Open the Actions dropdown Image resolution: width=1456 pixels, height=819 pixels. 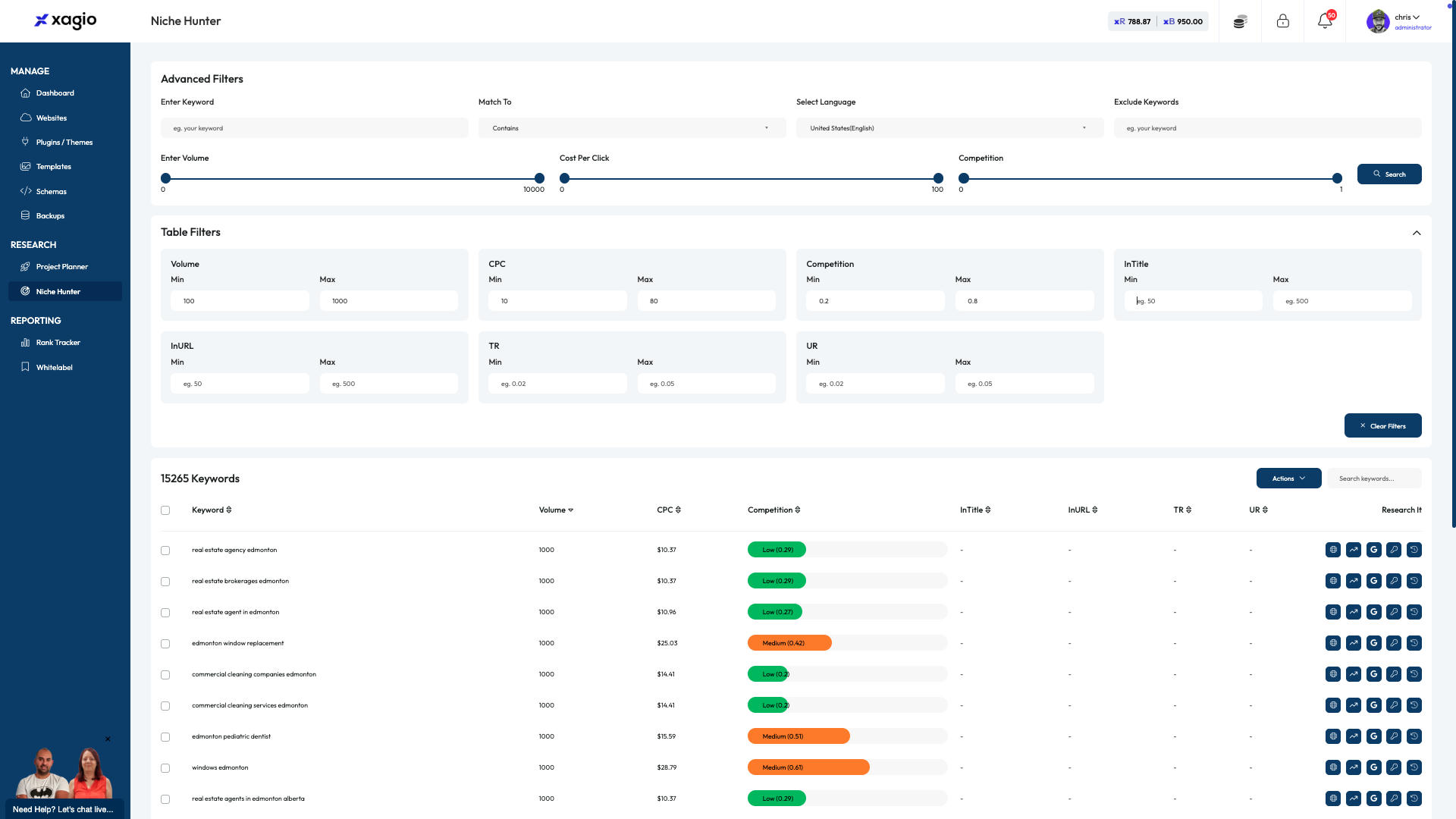point(1288,479)
